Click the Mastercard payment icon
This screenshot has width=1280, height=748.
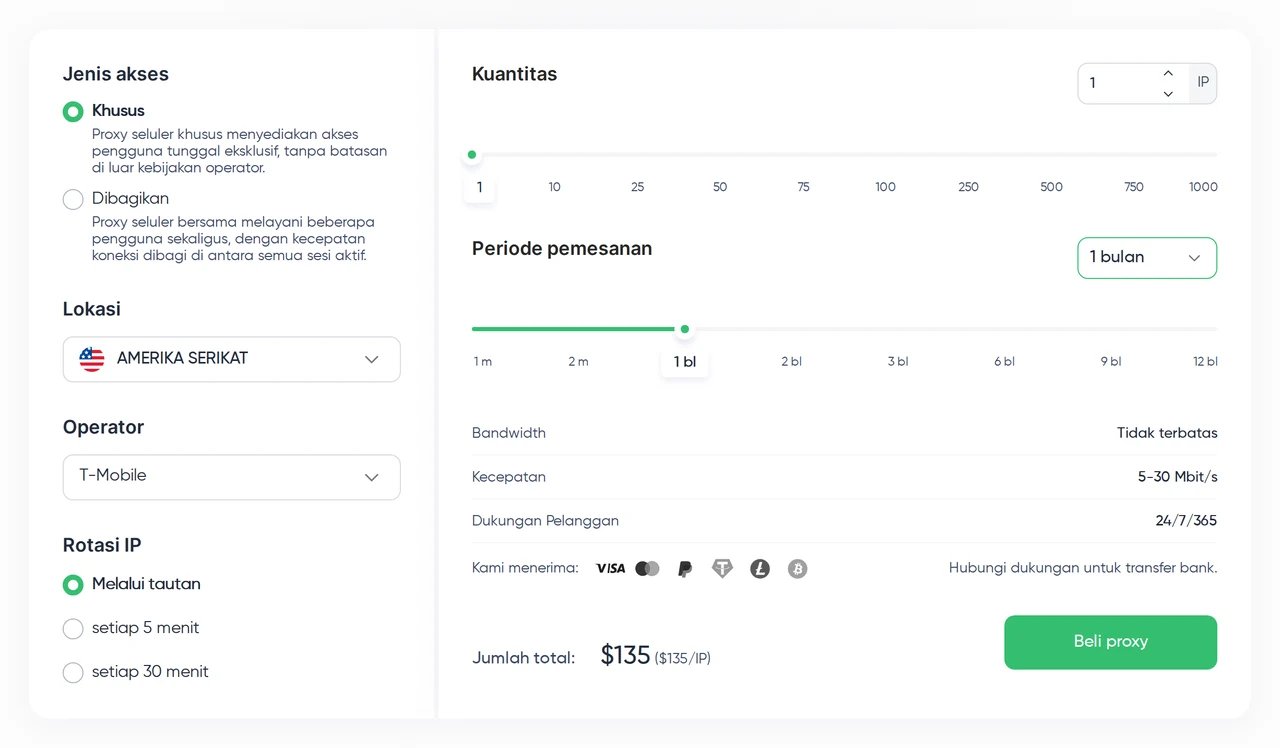(x=648, y=568)
